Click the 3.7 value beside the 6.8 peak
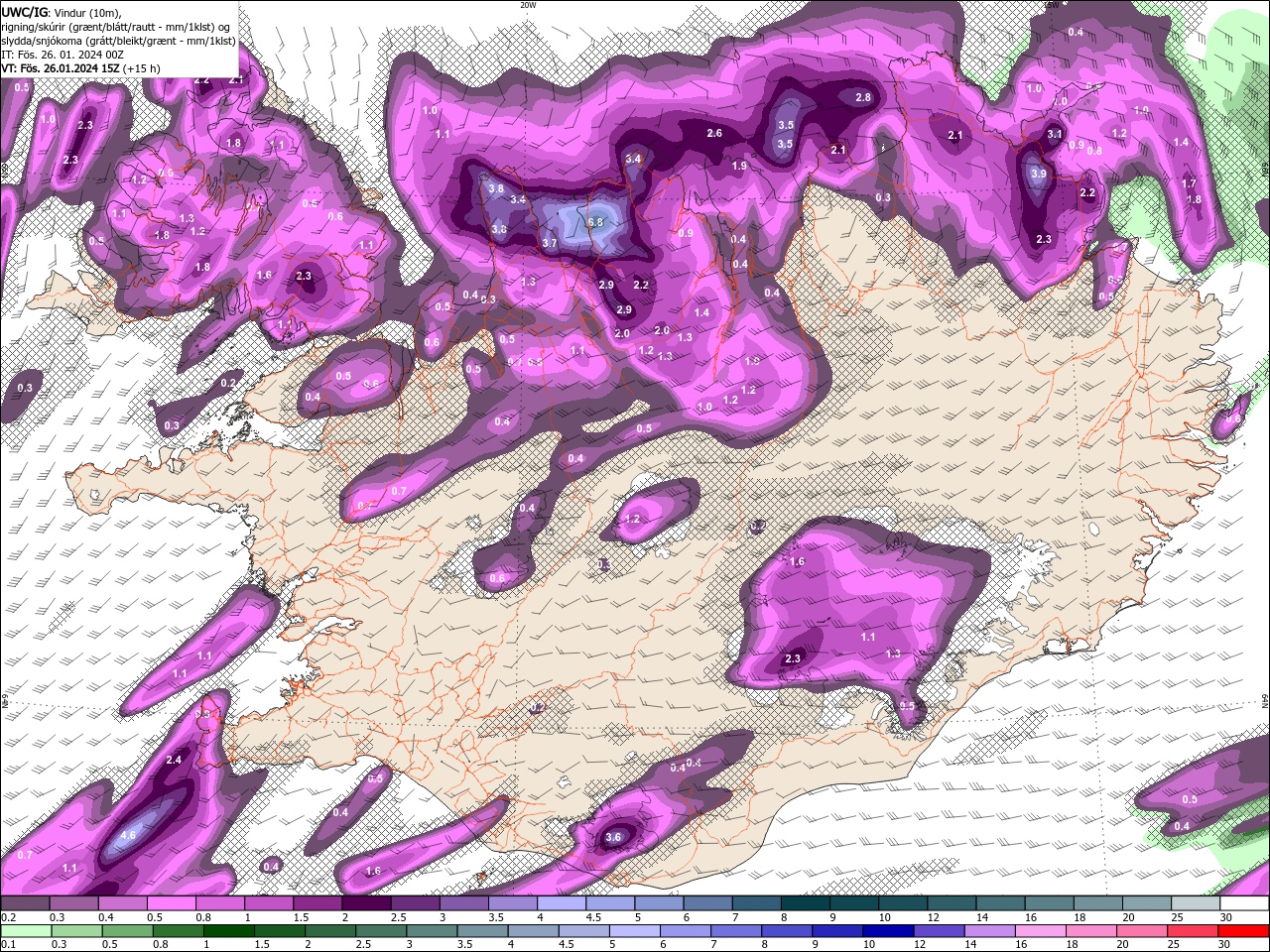This screenshot has height=952, width=1270. point(551,243)
